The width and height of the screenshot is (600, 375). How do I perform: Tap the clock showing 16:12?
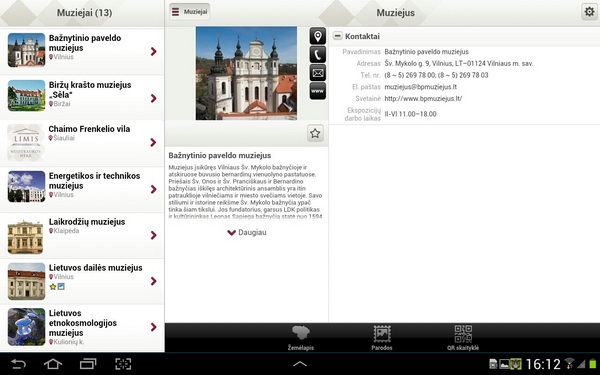(543, 364)
